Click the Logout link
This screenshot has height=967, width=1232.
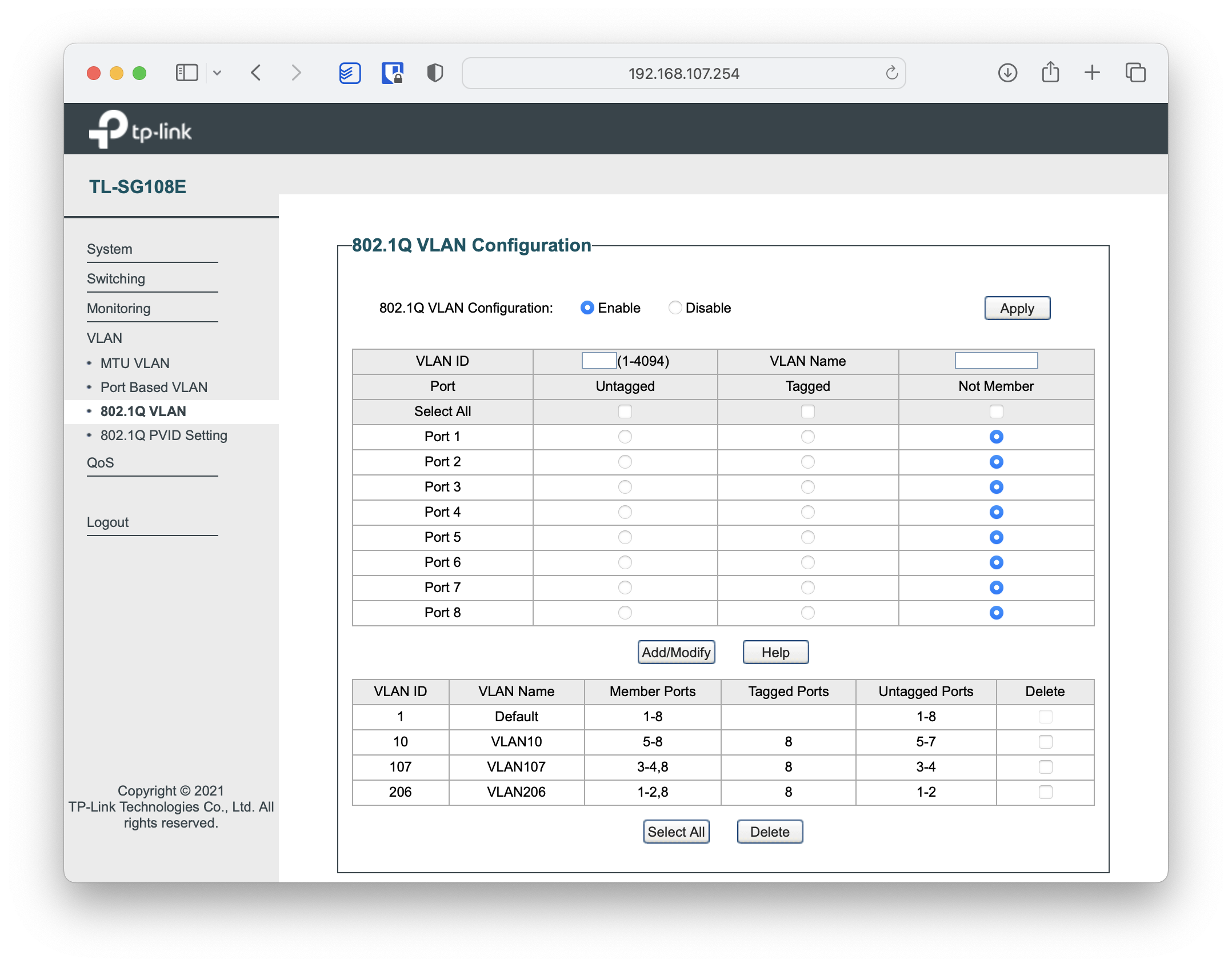click(x=108, y=522)
